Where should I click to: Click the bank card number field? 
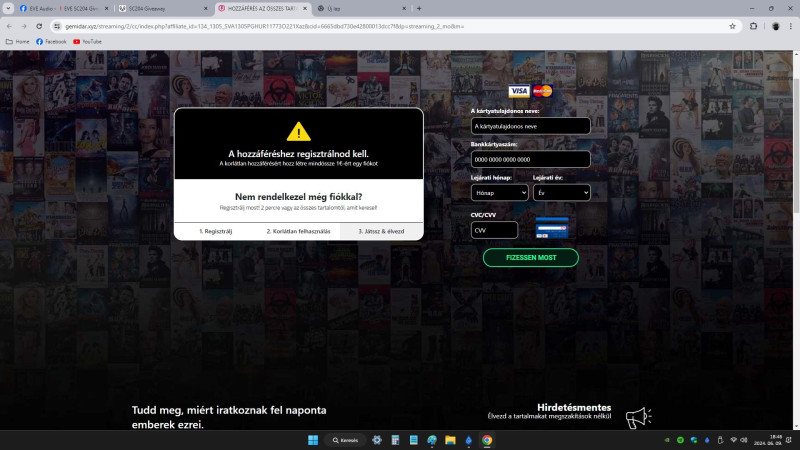click(531, 159)
